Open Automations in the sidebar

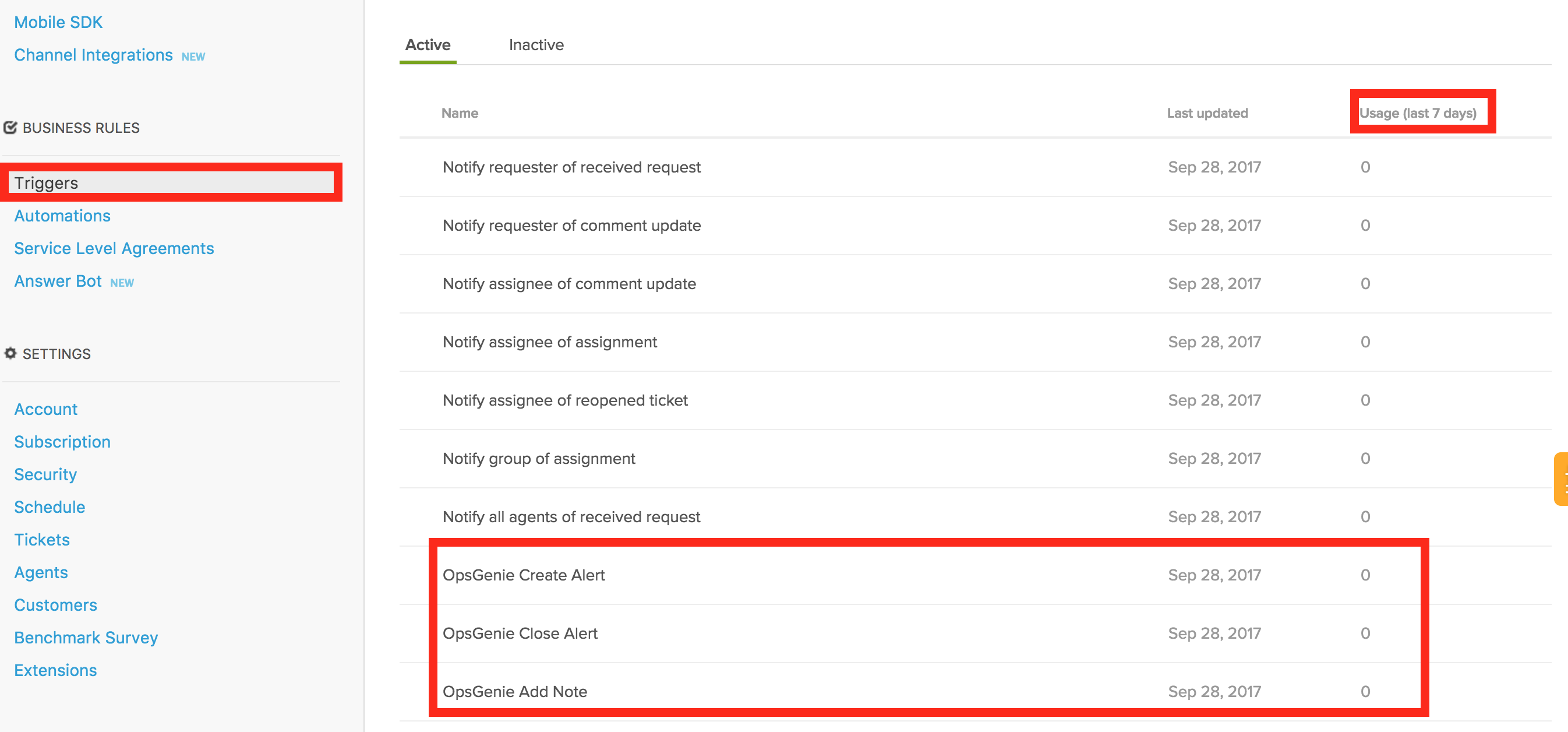tap(62, 215)
